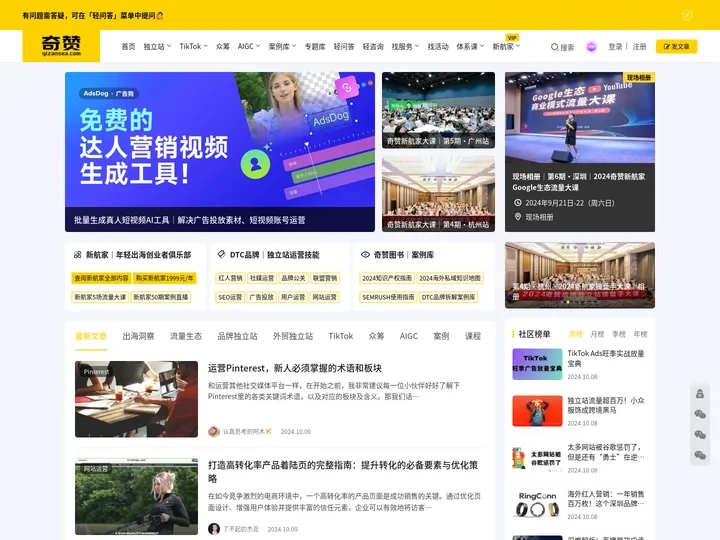Expand the 案例库 dropdown menu
Viewport: 720px width, 540px height.
coord(282,46)
